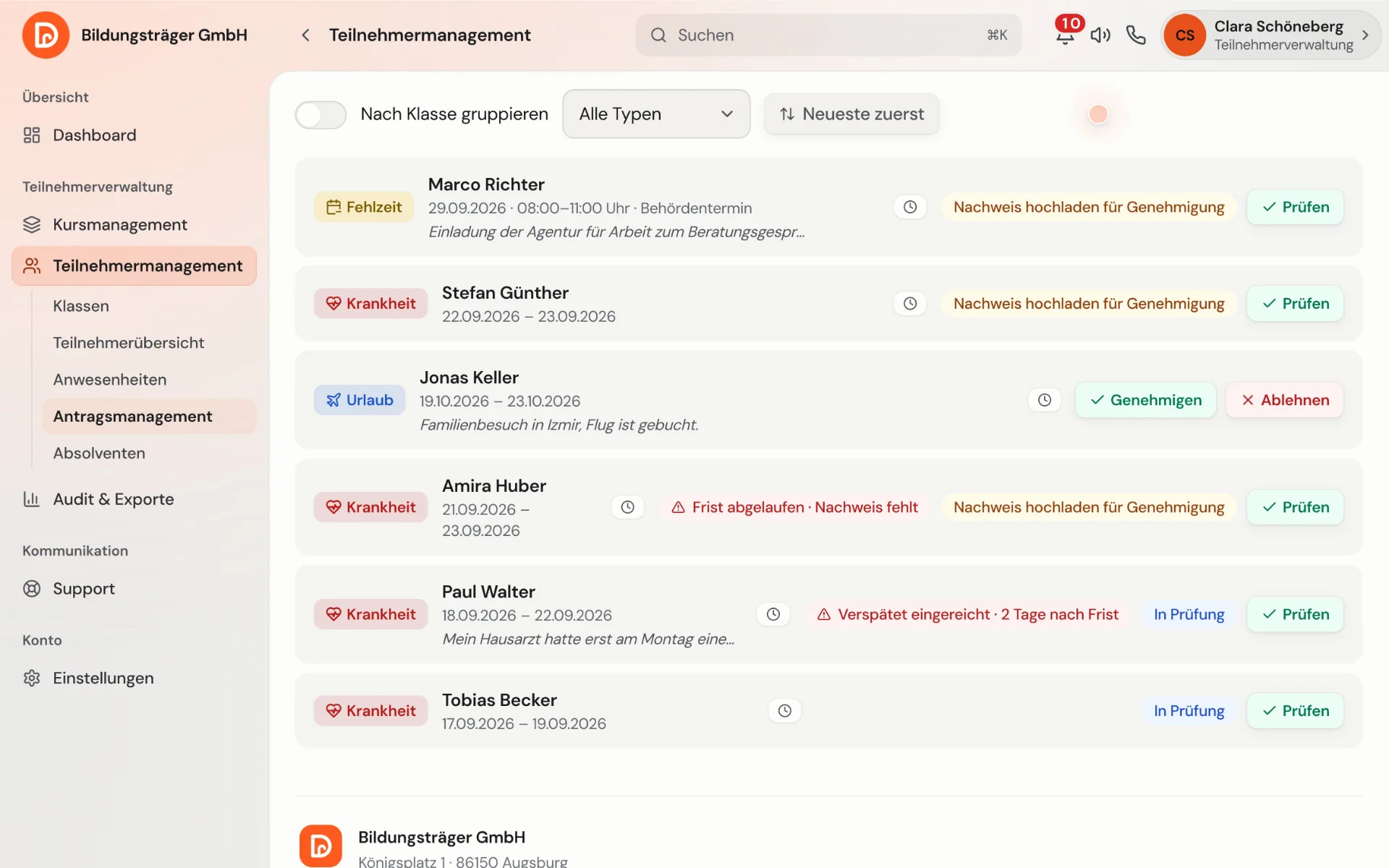The image size is (1389, 868).
Task: Select Teilnehmermanagement sidebar item
Action: click(135, 265)
